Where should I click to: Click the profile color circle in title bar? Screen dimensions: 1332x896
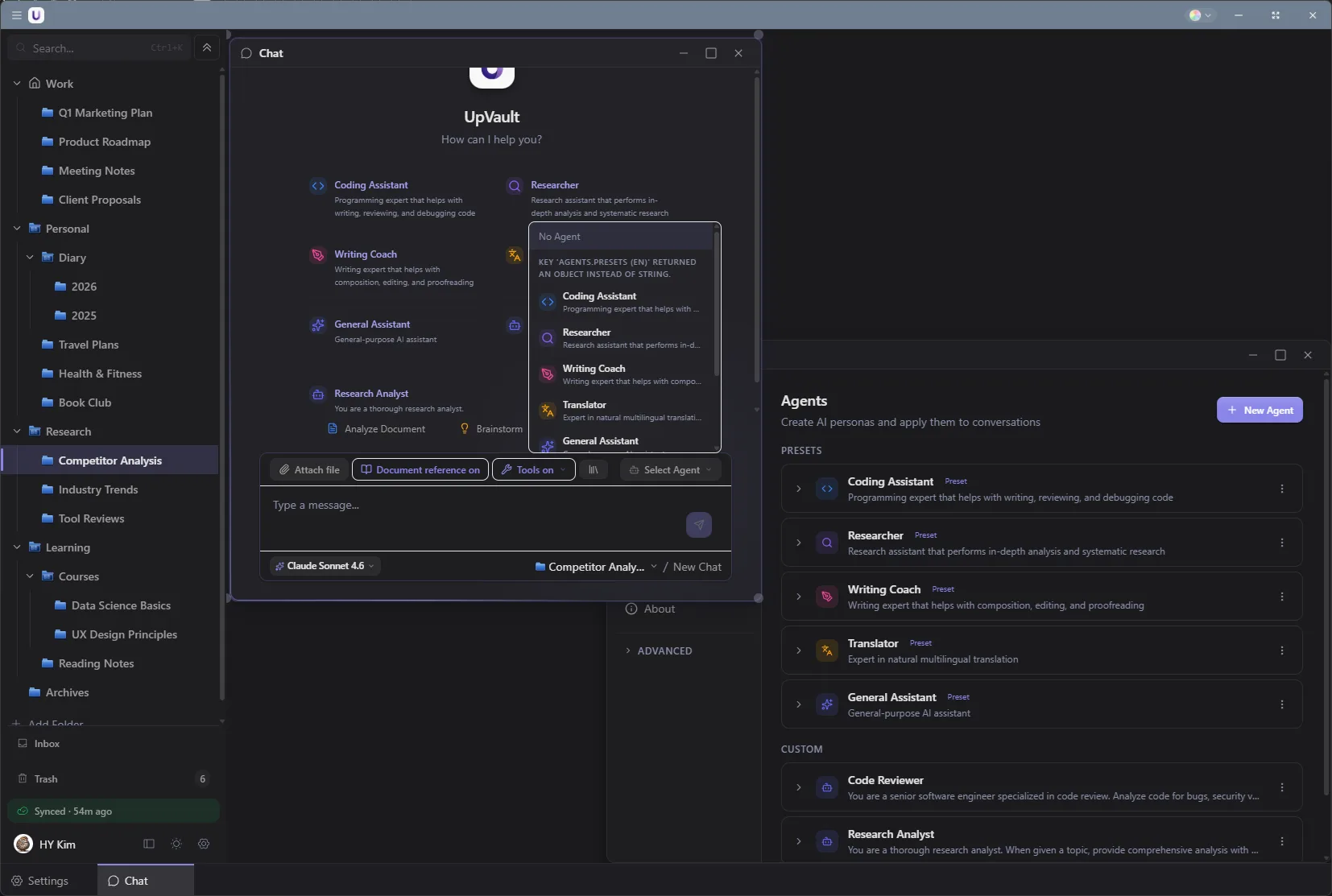pyautogui.click(x=1195, y=15)
